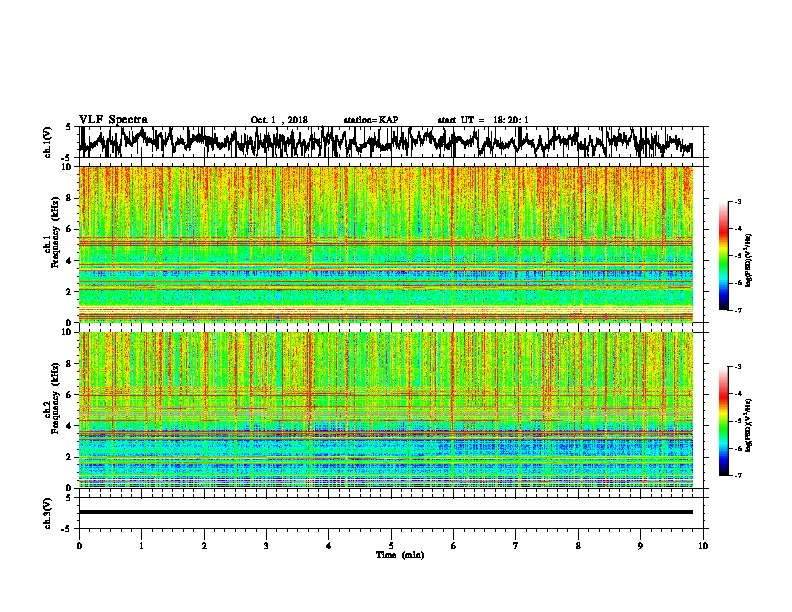Click the ch.2 spectrogram color bar
This screenshot has height=612, width=792.
(723, 421)
